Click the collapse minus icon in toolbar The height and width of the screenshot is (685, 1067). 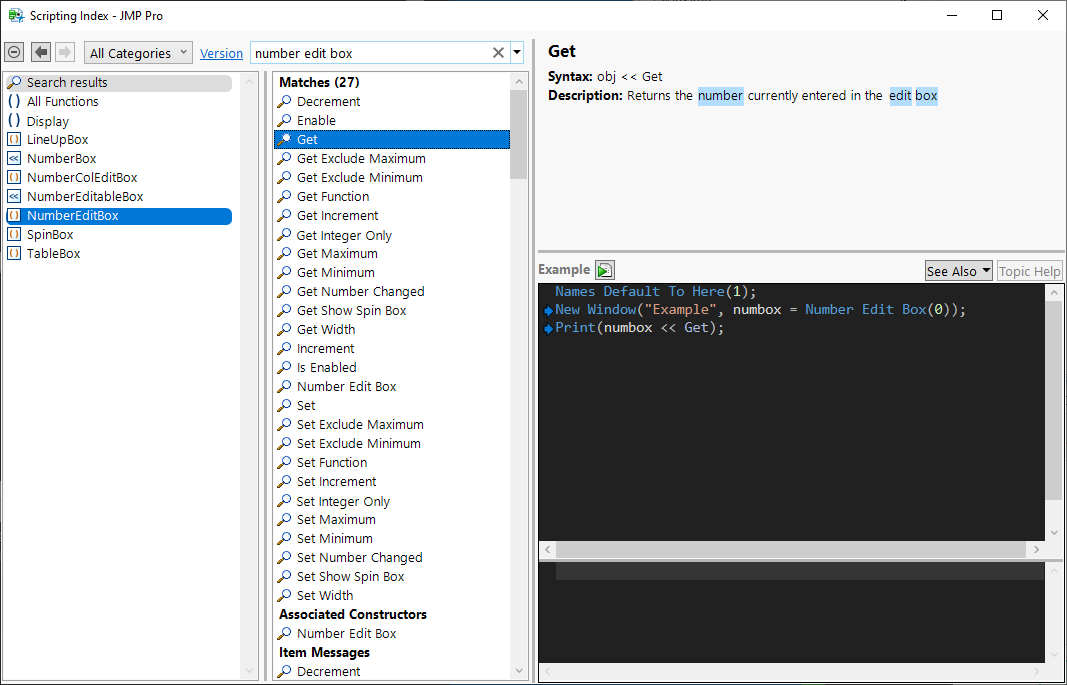point(14,52)
